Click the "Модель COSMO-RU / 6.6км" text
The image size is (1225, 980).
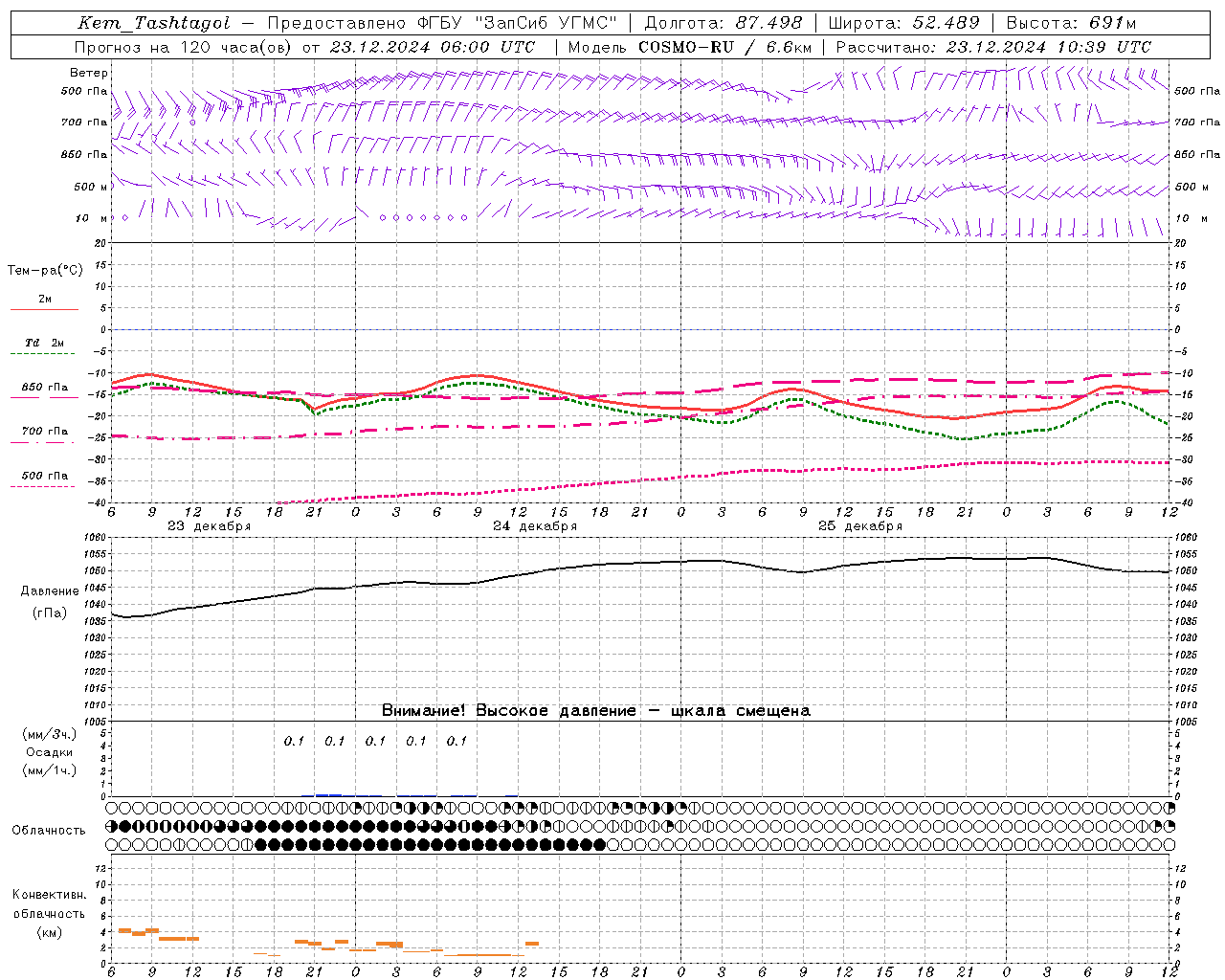tap(690, 47)
